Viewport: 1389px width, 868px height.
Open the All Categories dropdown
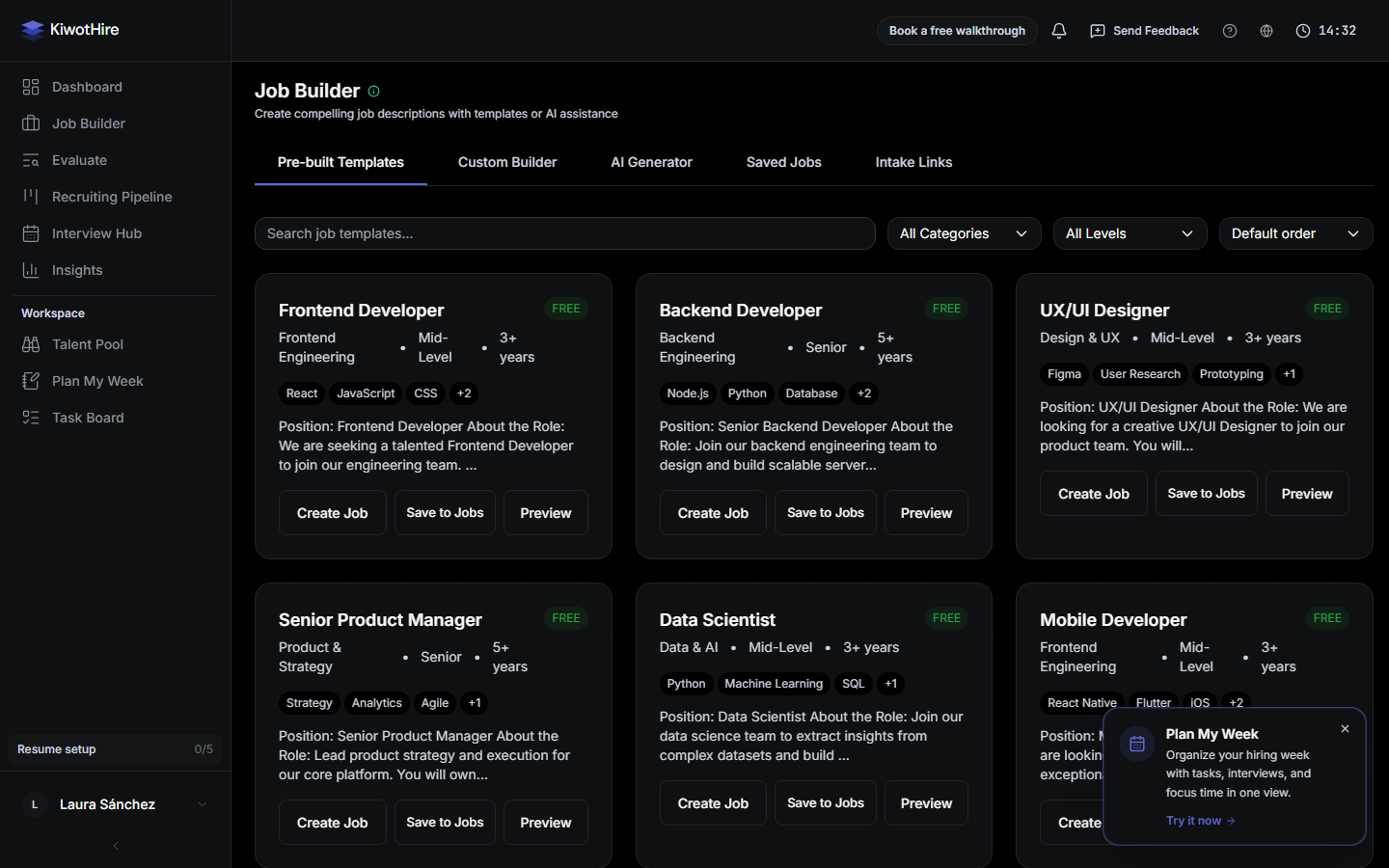pos(964,233)
